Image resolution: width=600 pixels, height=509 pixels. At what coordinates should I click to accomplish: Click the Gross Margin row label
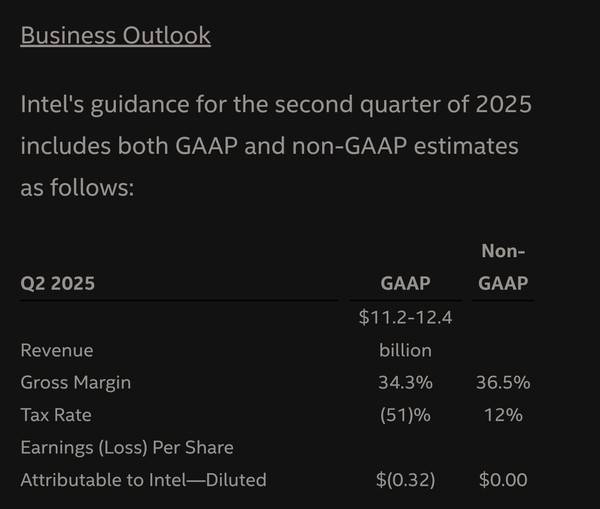[76, 383]
